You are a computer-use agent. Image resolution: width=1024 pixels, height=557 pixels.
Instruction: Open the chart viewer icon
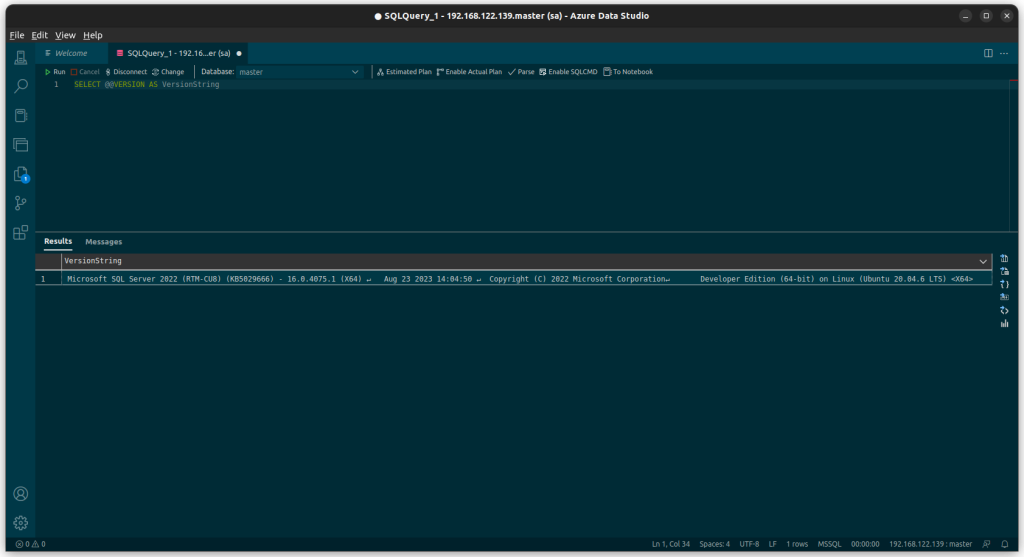(1004, 323)
